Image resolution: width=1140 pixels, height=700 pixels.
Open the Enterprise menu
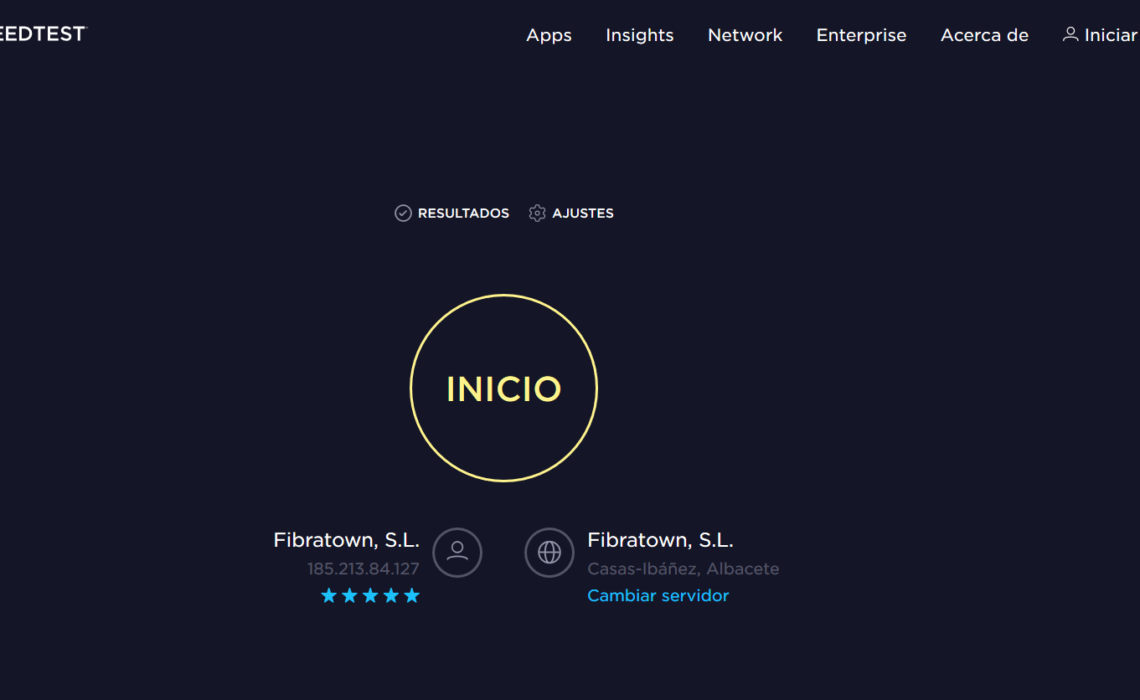pos(862,35)
